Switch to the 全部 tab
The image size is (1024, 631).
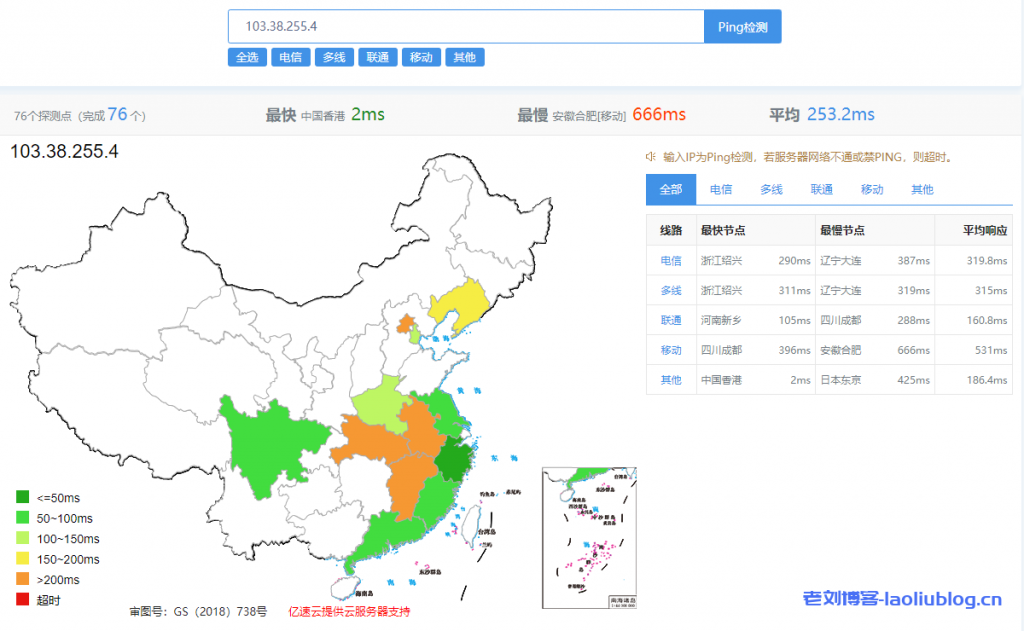coord(671,189)
